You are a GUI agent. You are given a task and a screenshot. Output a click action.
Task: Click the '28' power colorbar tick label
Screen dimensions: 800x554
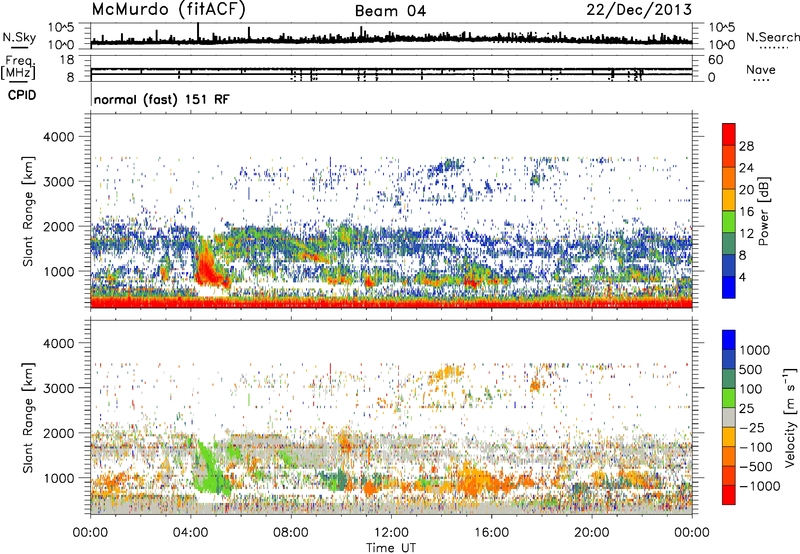coord(746,146)
